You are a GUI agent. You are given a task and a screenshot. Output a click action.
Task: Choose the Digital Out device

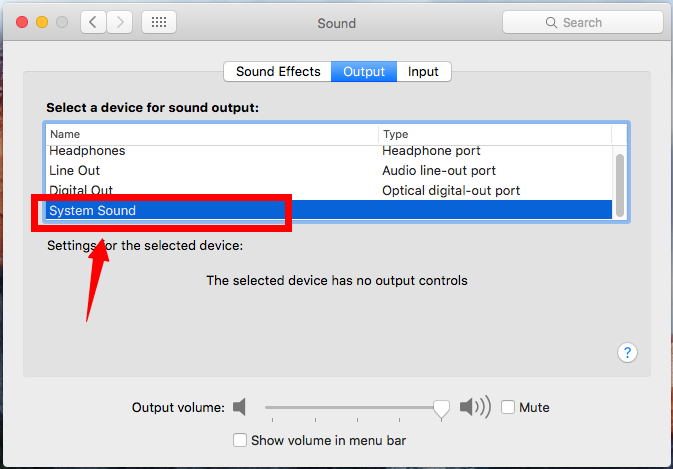329,190
